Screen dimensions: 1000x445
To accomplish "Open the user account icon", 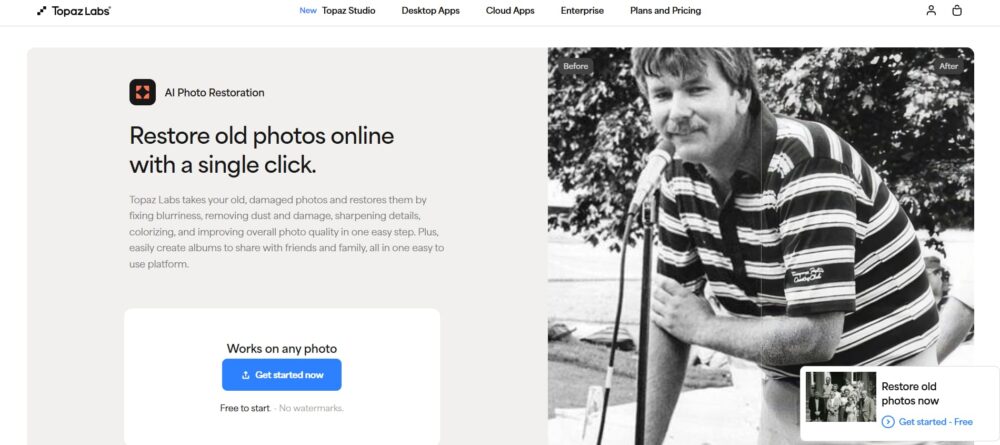I will [x=931, y=11].
